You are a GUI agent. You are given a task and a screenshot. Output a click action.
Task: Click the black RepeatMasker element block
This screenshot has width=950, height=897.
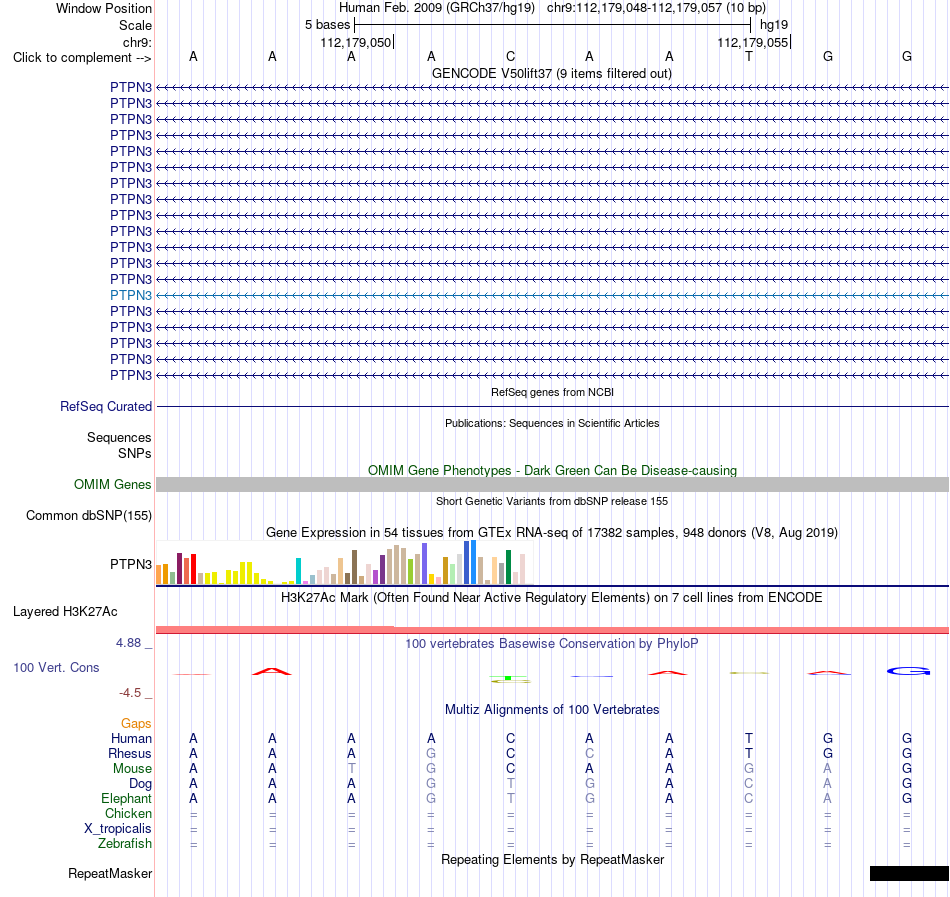click(909, 873)
